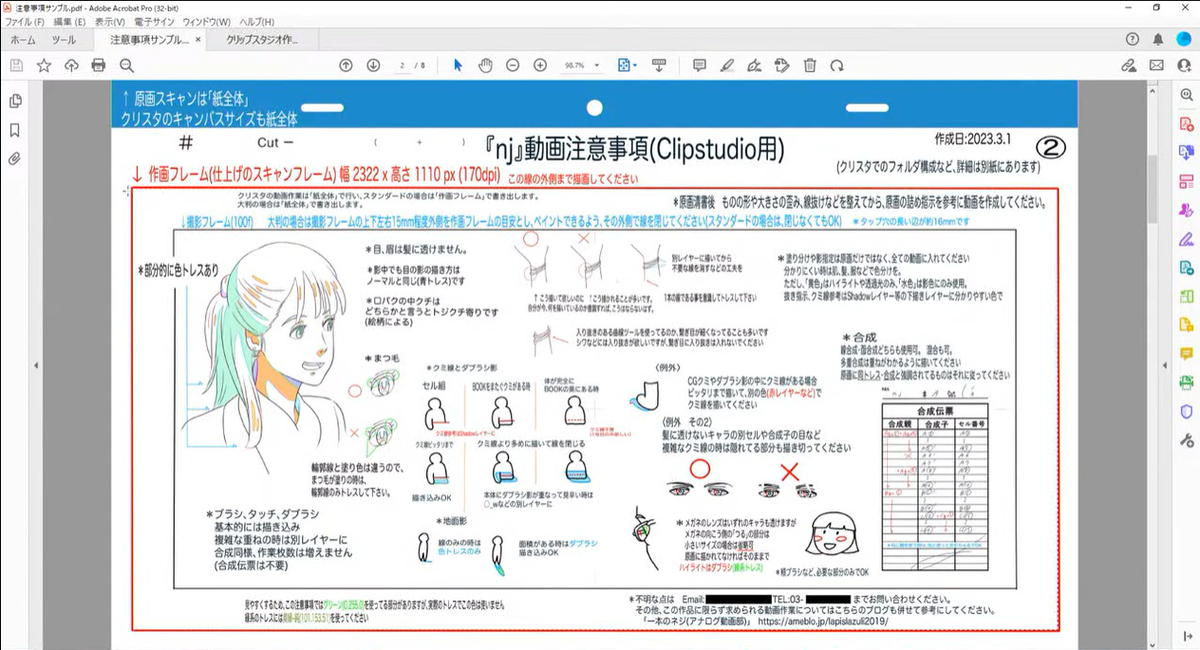Expand the left navigation pane arrow
The height and width of the screenshot is (650, 1200).
pos(36,365)
